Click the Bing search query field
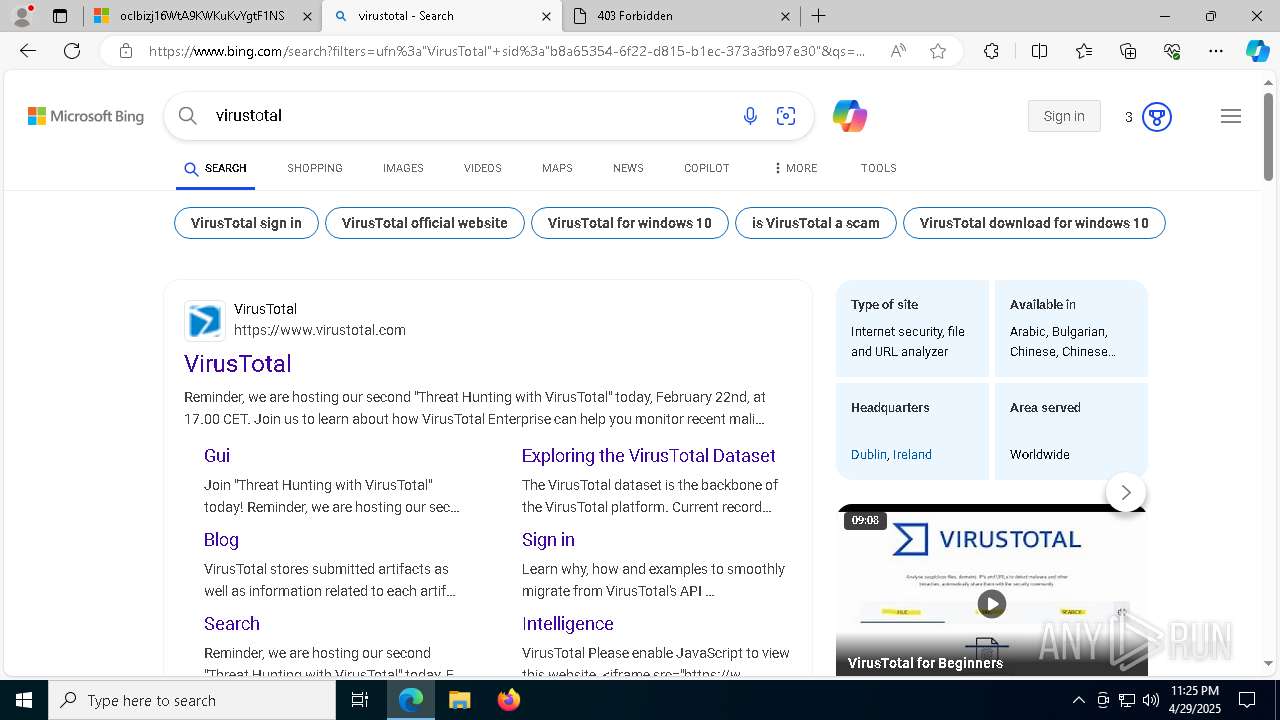This screenshot has width=1280, height=720. [x=470, y=116]
